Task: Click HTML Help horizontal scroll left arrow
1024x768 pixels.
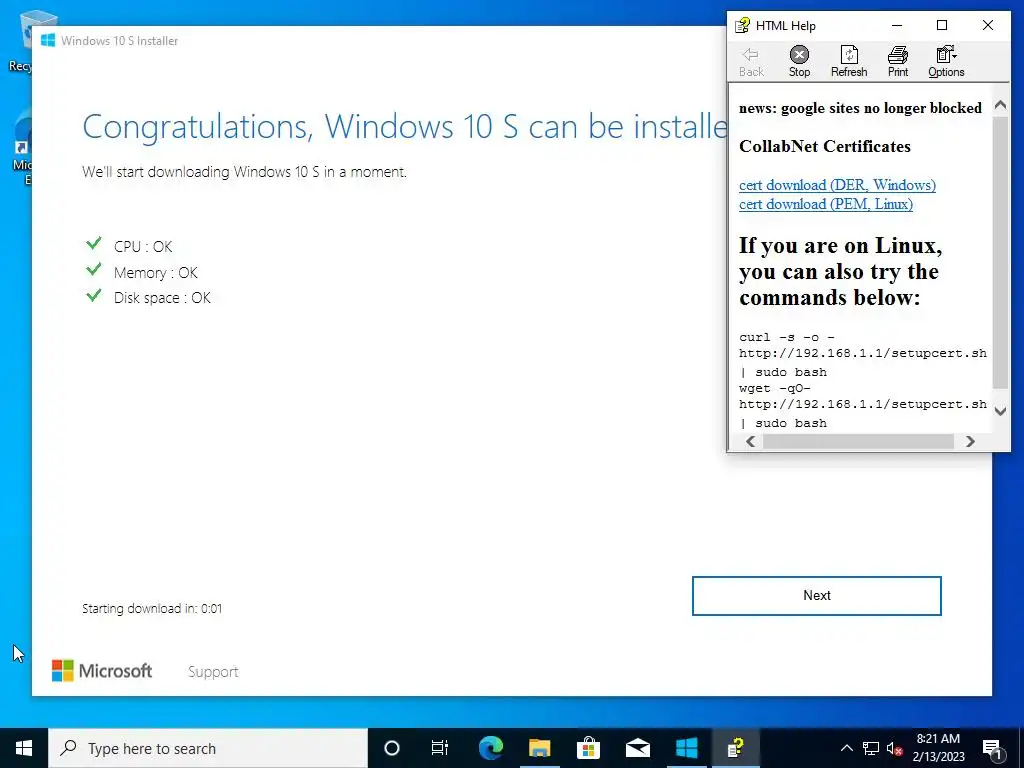Action: 751,441
